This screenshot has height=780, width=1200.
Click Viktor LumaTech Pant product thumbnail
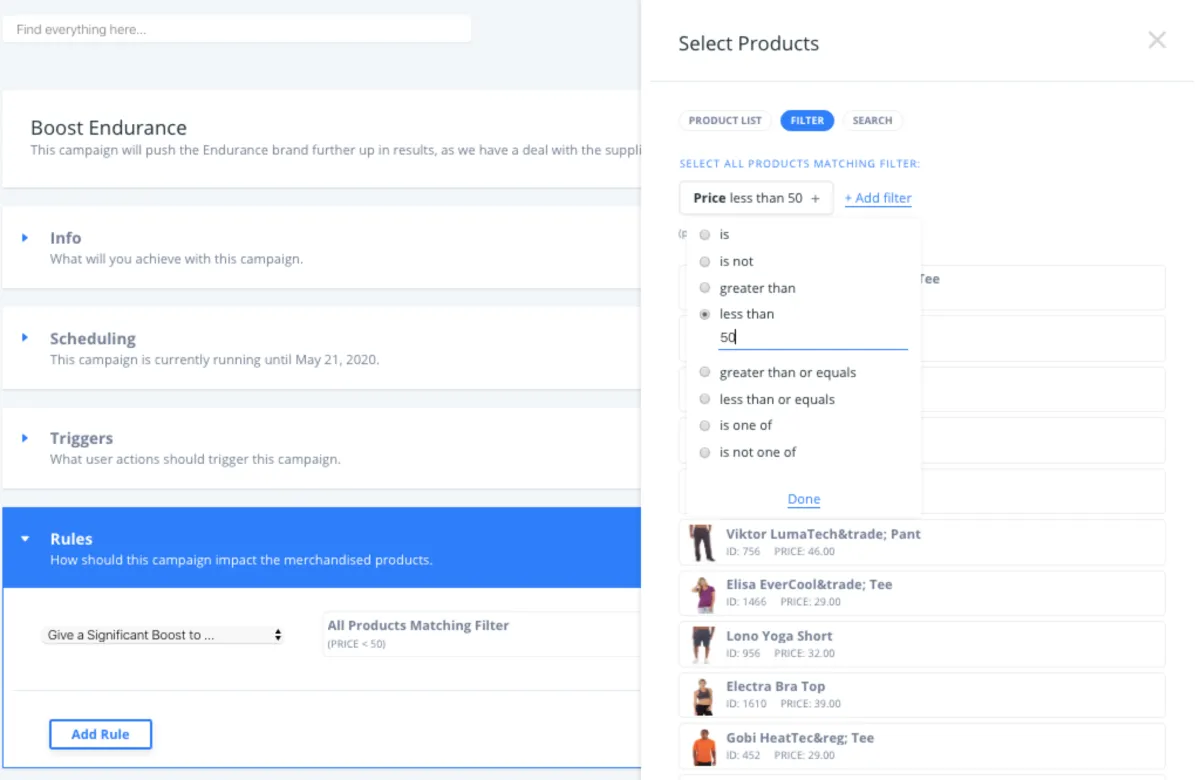[702, 542]
